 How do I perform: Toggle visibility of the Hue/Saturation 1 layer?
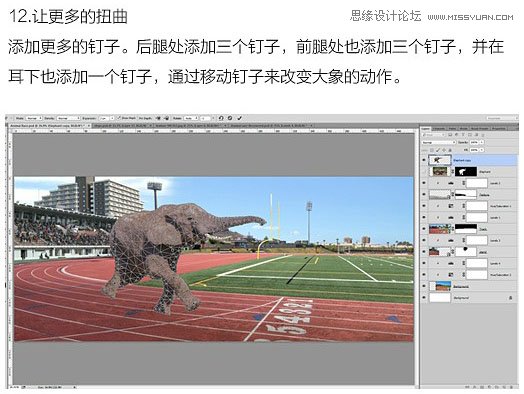click(424, 206)
